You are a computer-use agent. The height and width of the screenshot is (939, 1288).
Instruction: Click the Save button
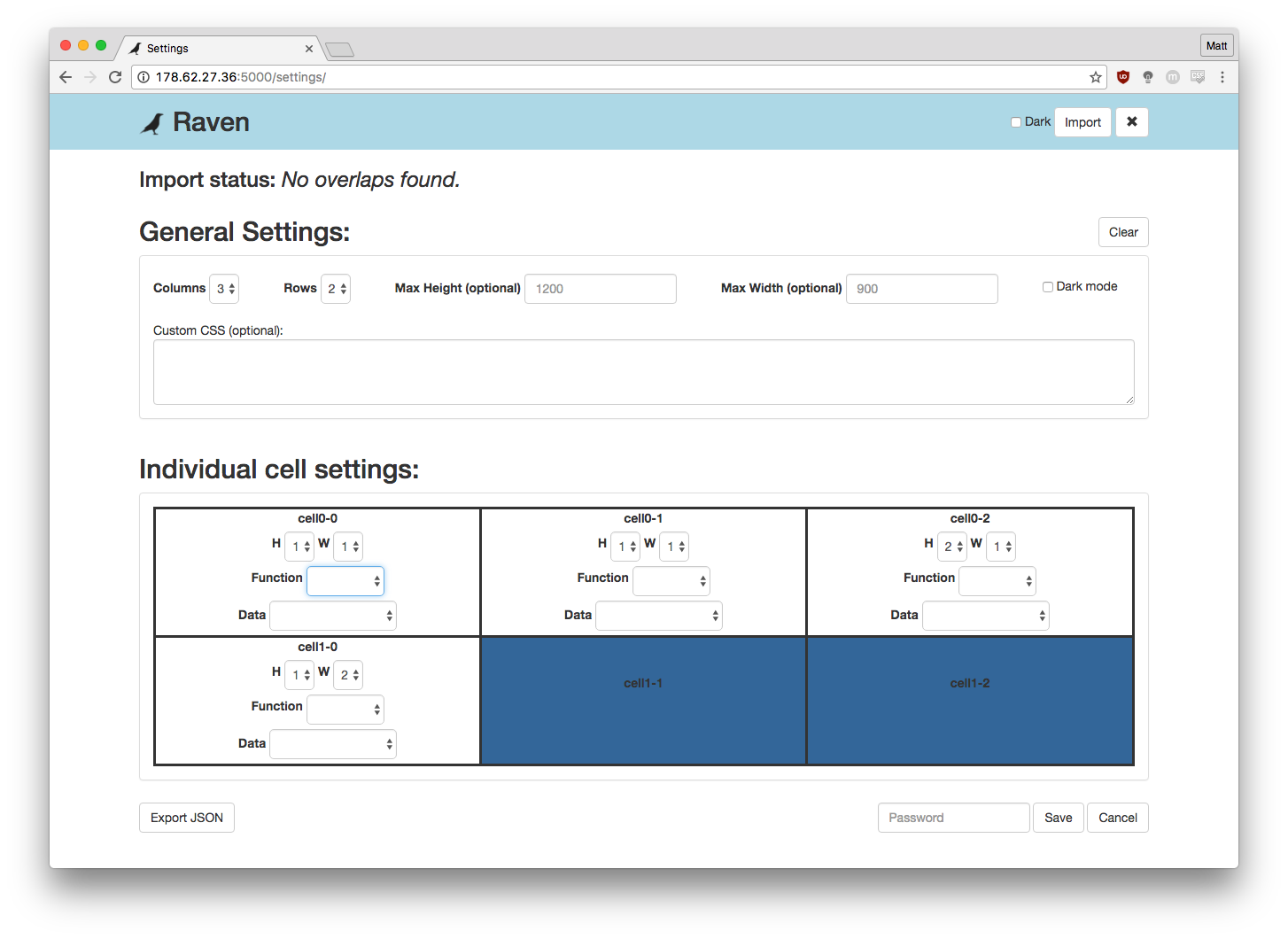[1059, 818]
